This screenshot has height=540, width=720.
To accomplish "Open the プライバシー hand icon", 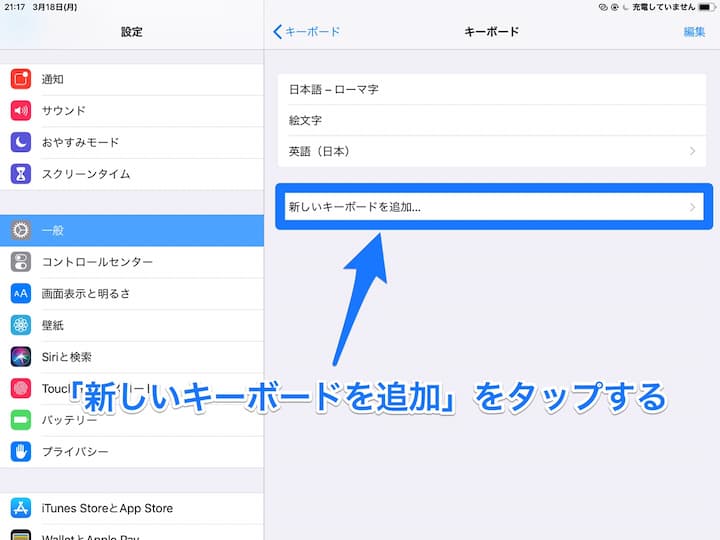I will coord(21,451).
